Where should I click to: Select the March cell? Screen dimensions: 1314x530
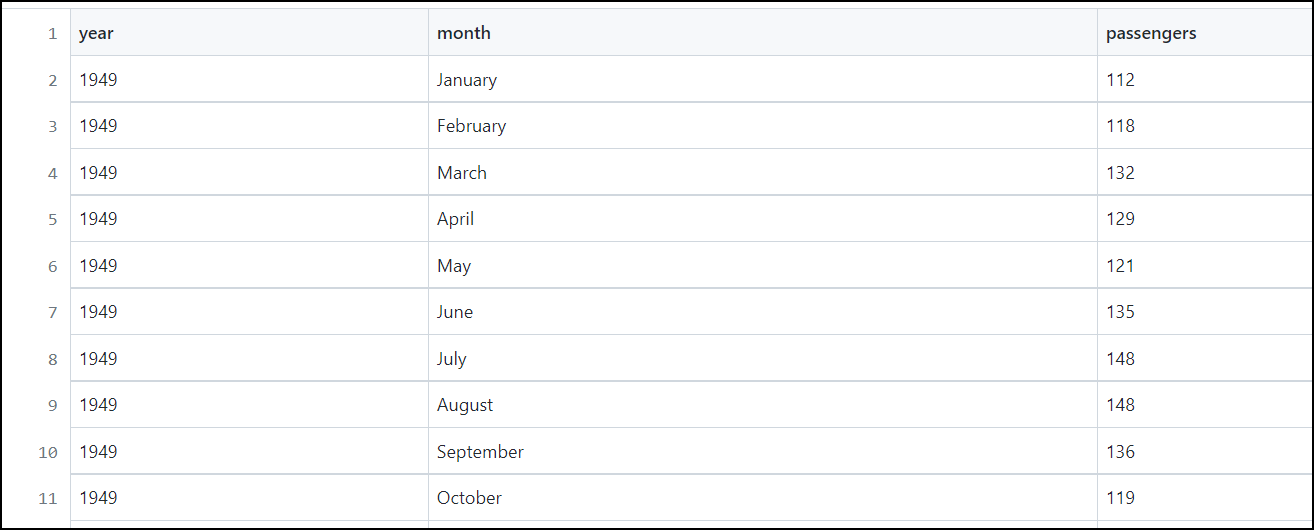[462, 173]
